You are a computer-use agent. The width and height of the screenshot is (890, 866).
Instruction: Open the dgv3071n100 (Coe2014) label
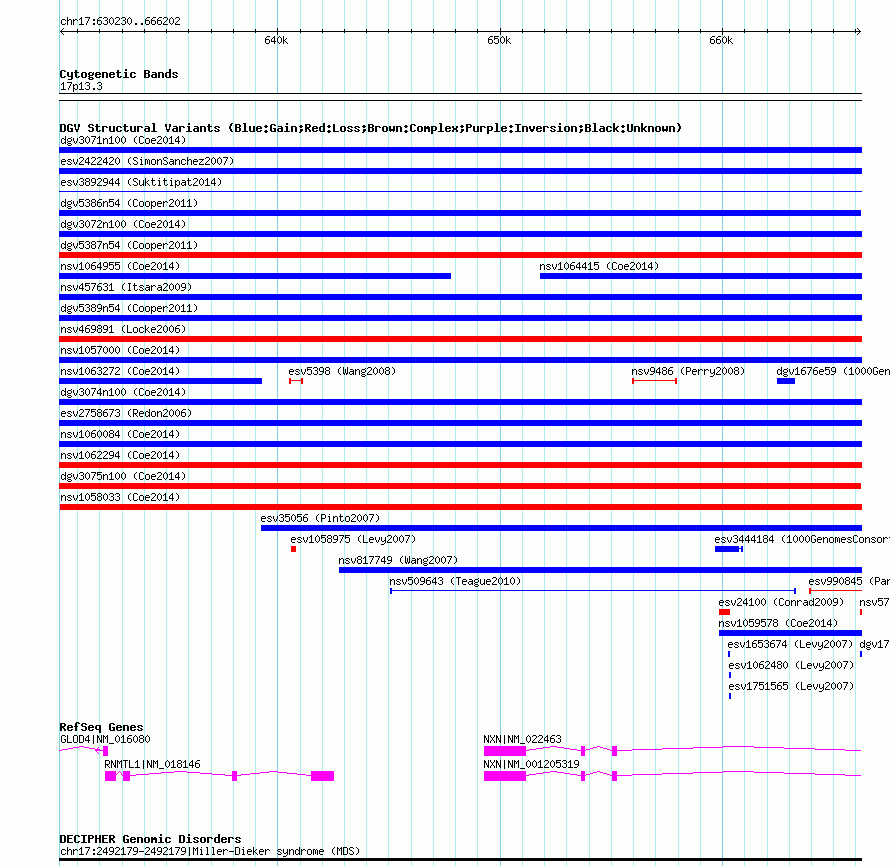(123, 140)
